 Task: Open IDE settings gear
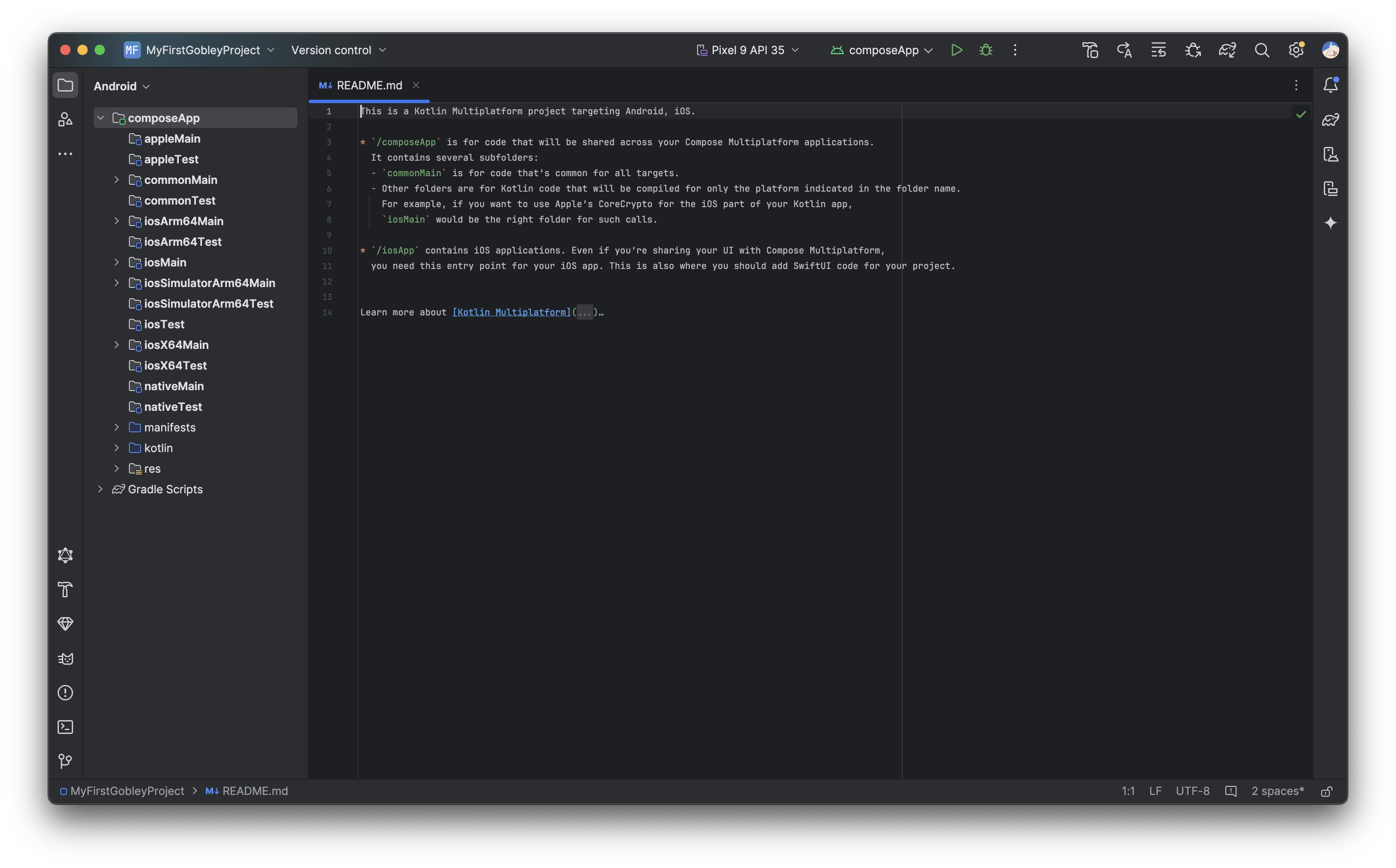tap(1296, 50)
